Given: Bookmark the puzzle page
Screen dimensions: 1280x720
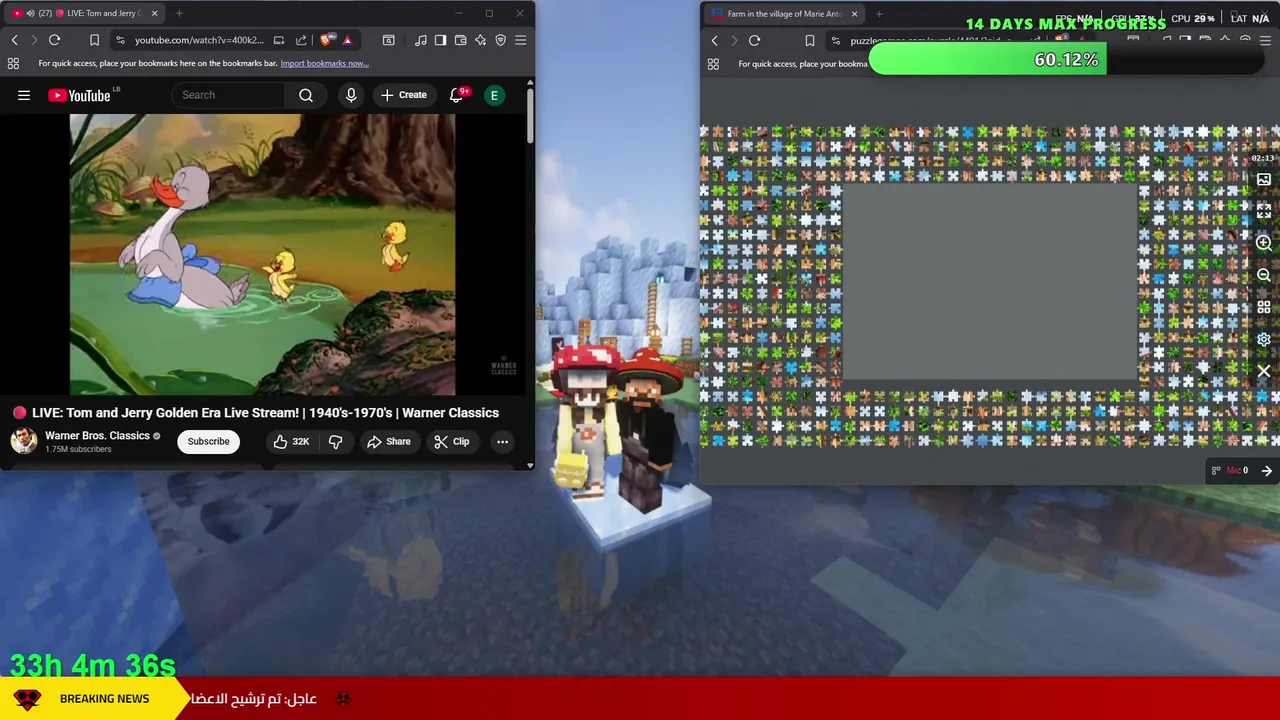Looking at the screenshot, I should [810, 41].
